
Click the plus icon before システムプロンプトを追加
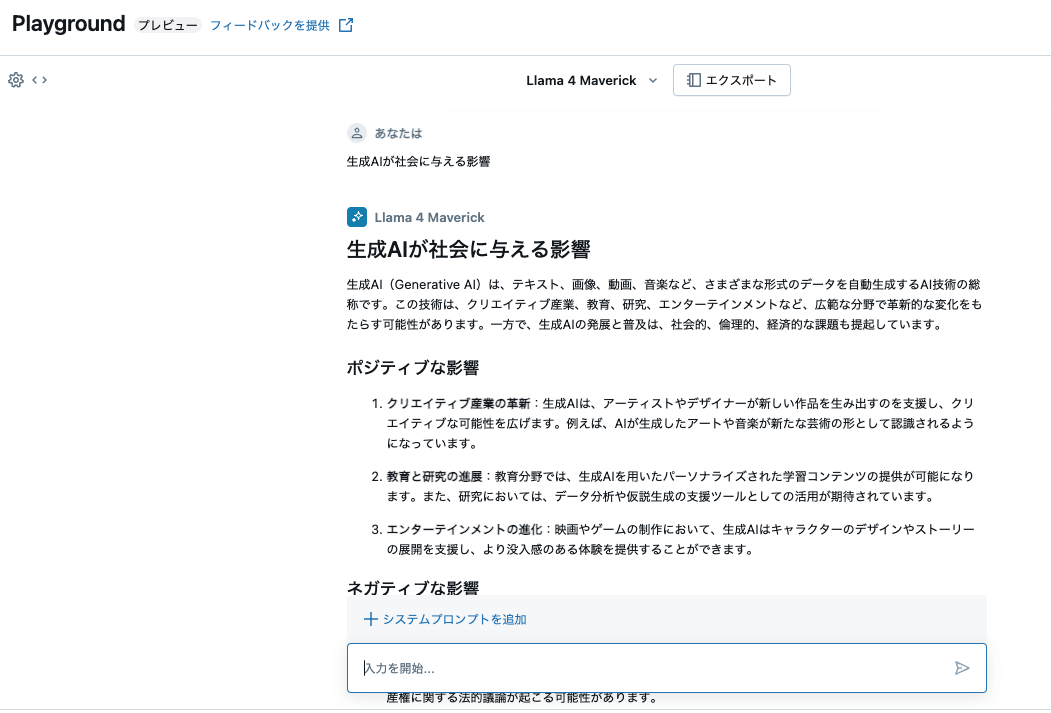[369, 620]
